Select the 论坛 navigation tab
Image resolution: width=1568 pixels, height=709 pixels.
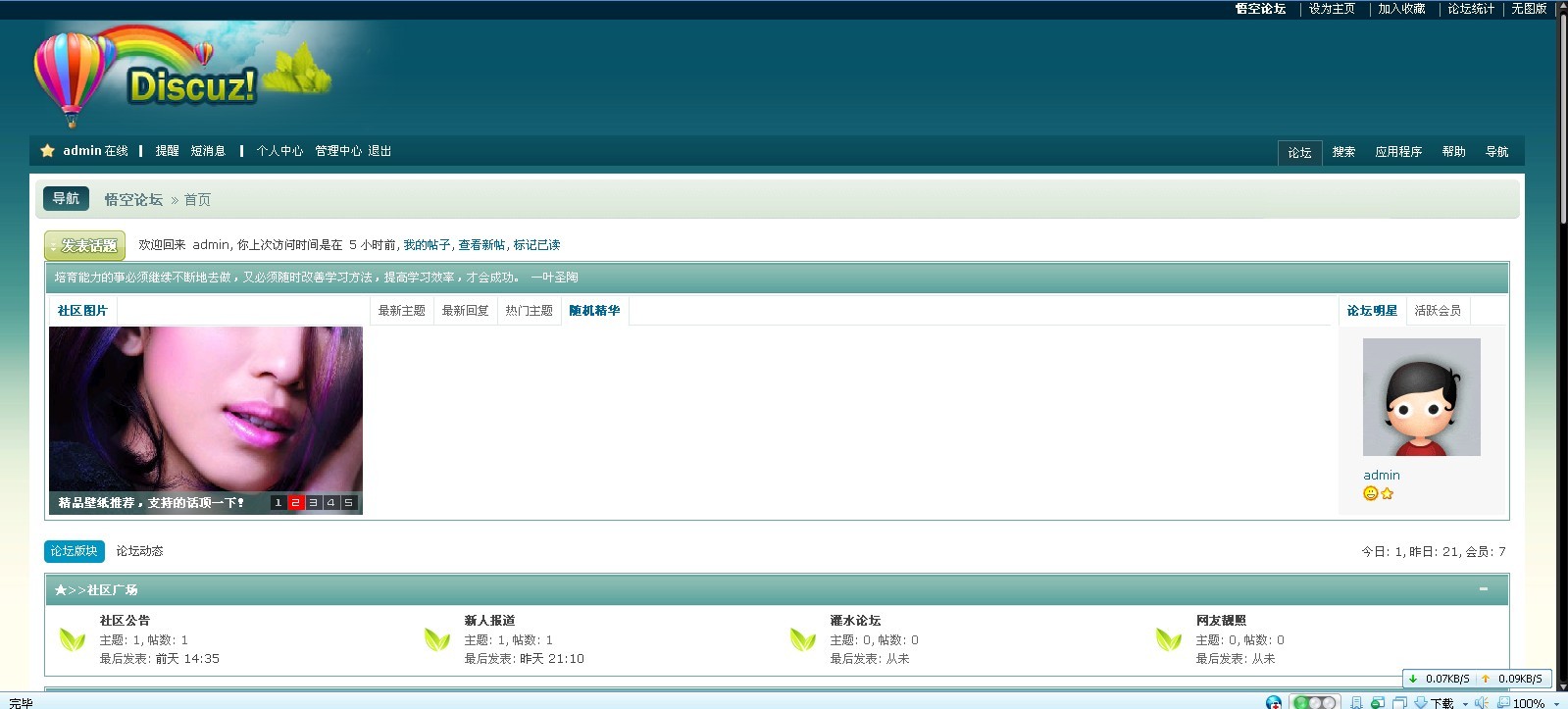(1299, 153)
